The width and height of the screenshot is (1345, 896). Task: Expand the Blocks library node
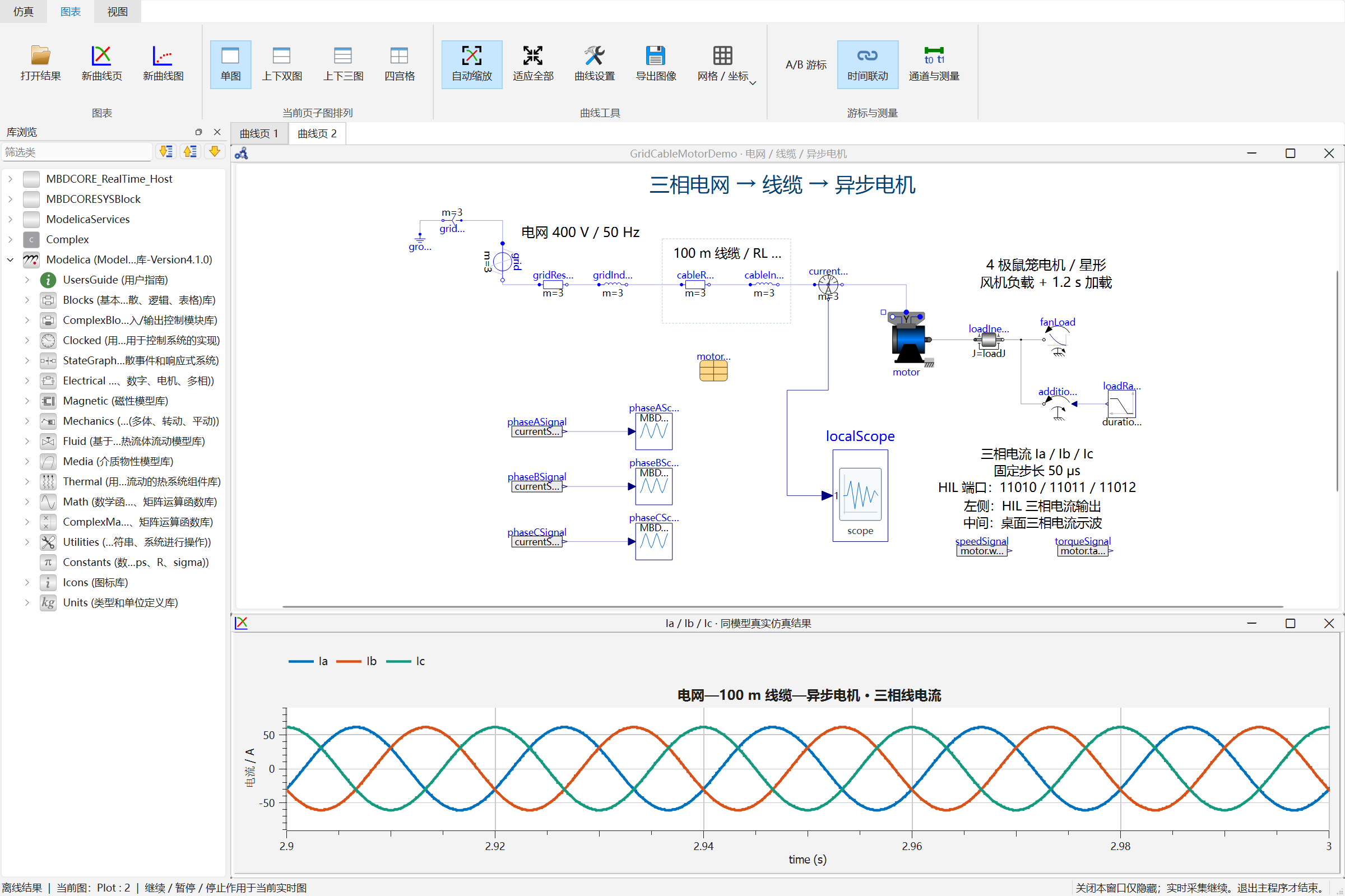point(27,300)
